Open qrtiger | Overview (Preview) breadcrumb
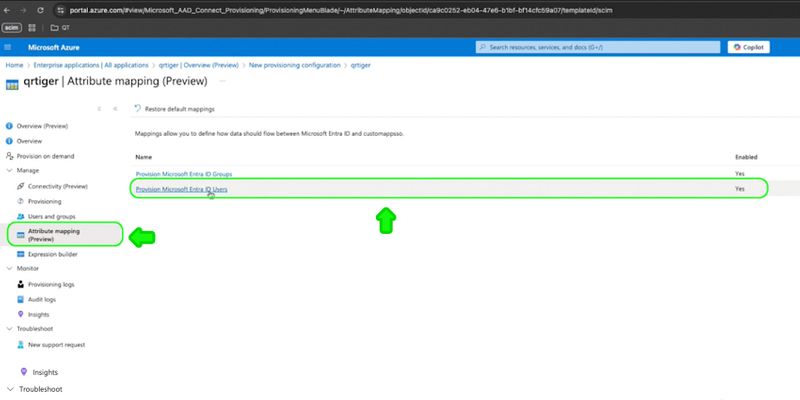The image size is (800, 400). tap(198, 65)
